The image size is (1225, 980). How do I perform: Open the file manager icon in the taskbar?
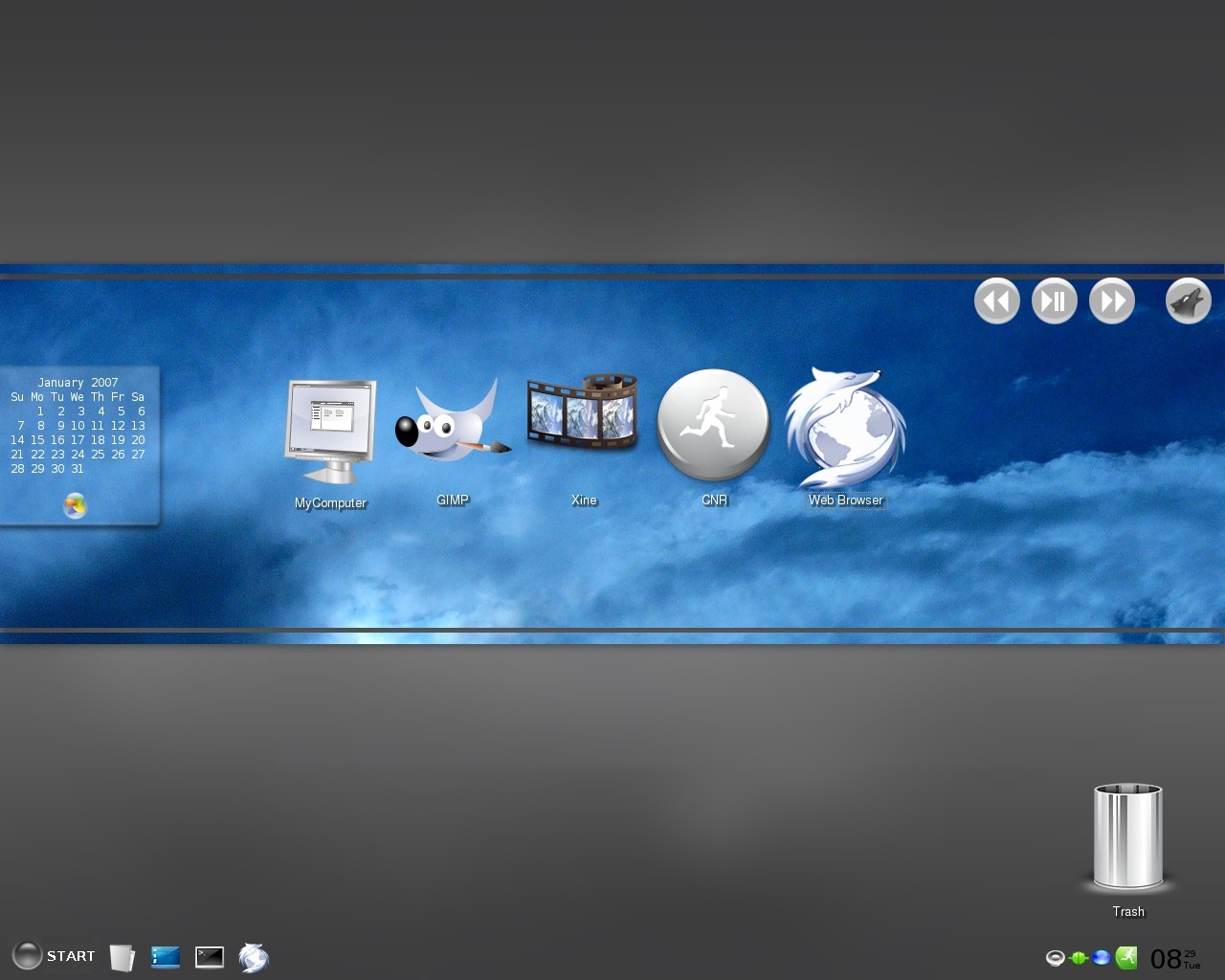(122, 957)
